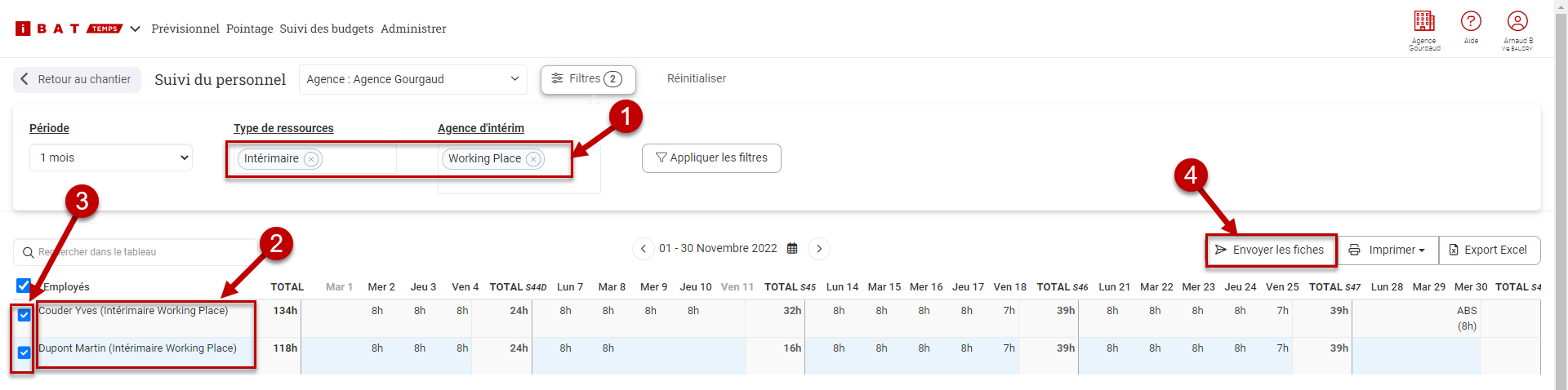Open the Agence Gourgaud dropdown
The width and height of the screenshot is (1568, 390).
[x=412, y=79]
